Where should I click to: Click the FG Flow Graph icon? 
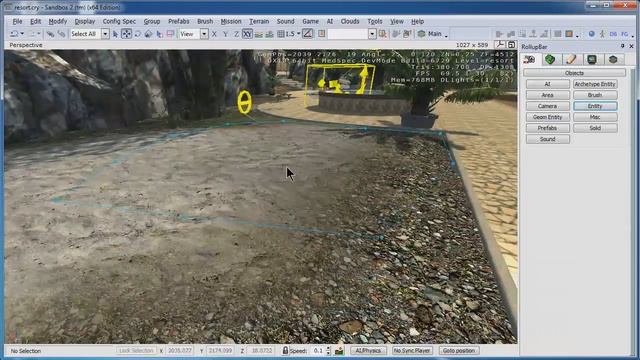coord(624,34)
